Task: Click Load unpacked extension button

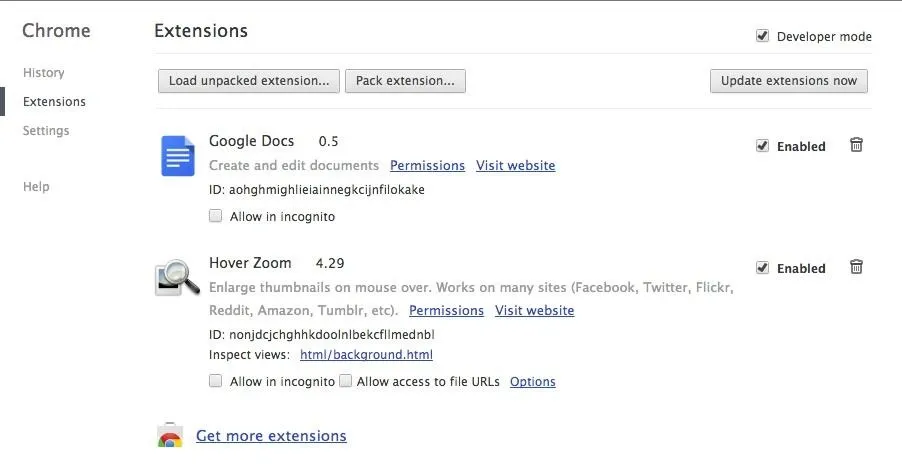Action: pyautogui.click(x=249, y=81)
